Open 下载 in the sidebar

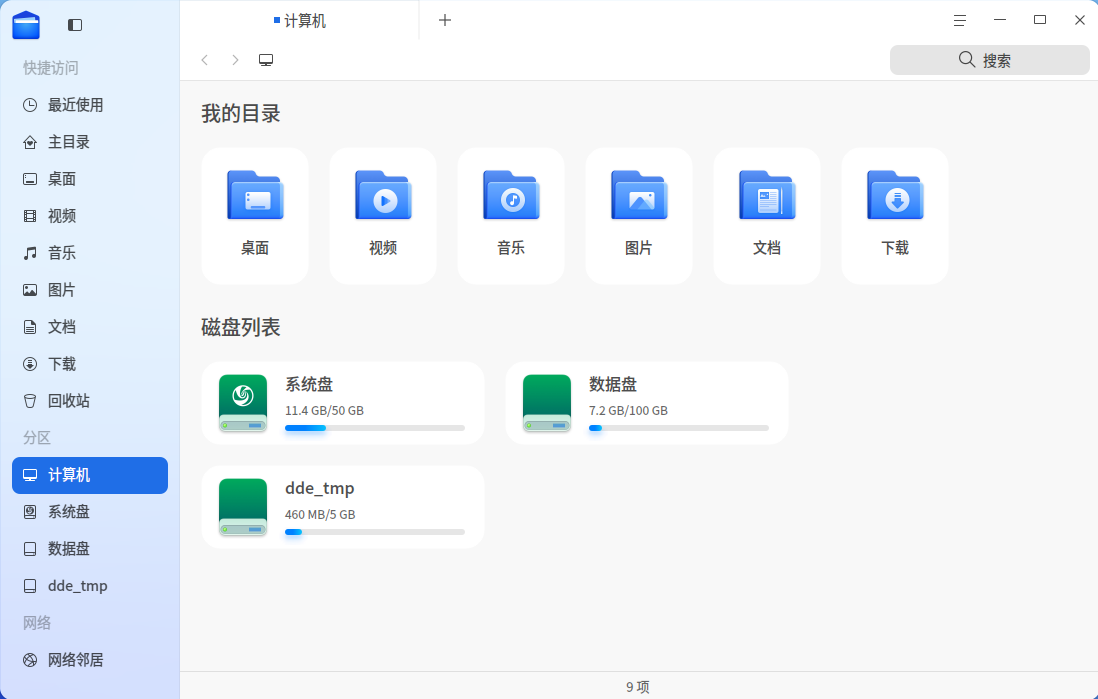[90, 364]
